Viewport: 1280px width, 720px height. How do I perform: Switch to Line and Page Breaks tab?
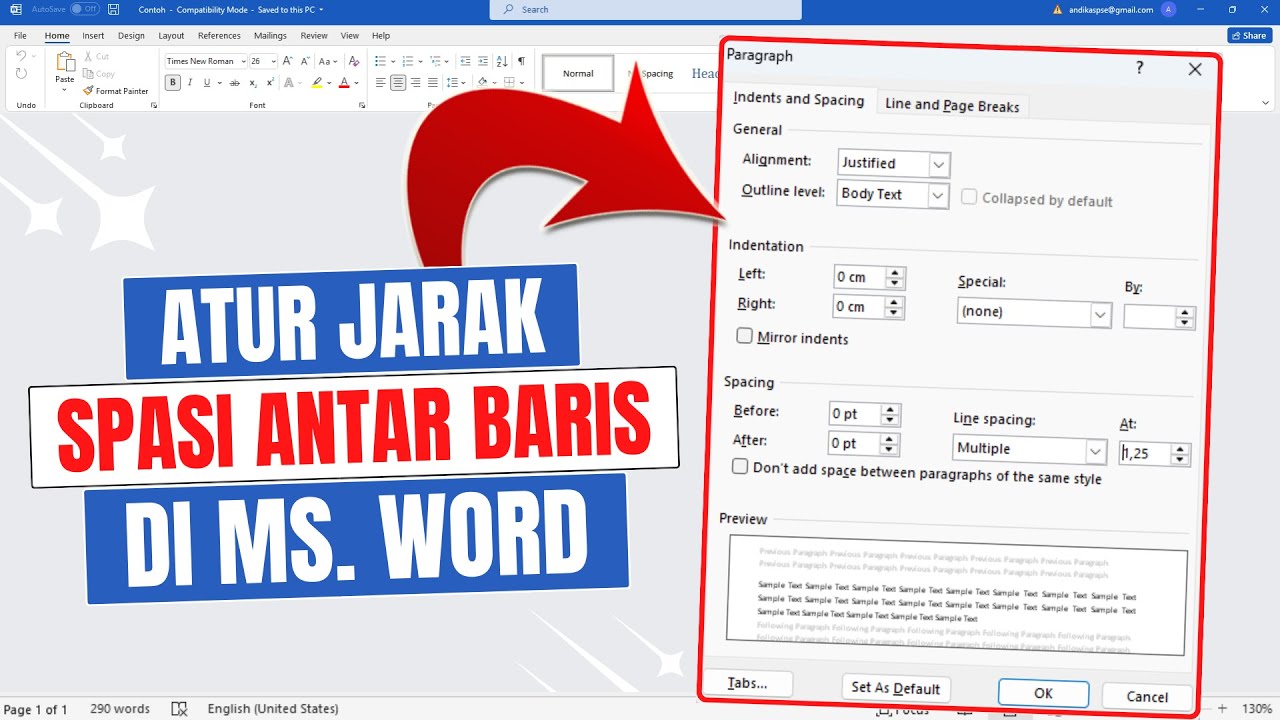[x=952, y=105]
